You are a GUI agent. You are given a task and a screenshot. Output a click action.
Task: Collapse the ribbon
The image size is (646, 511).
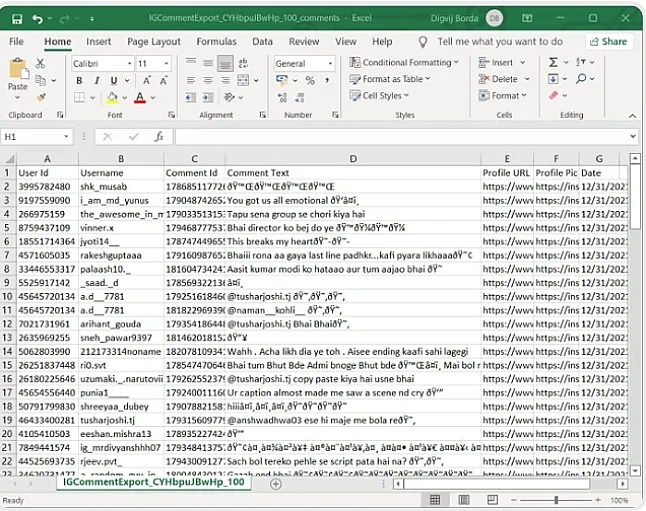click(x=632, y=116)
